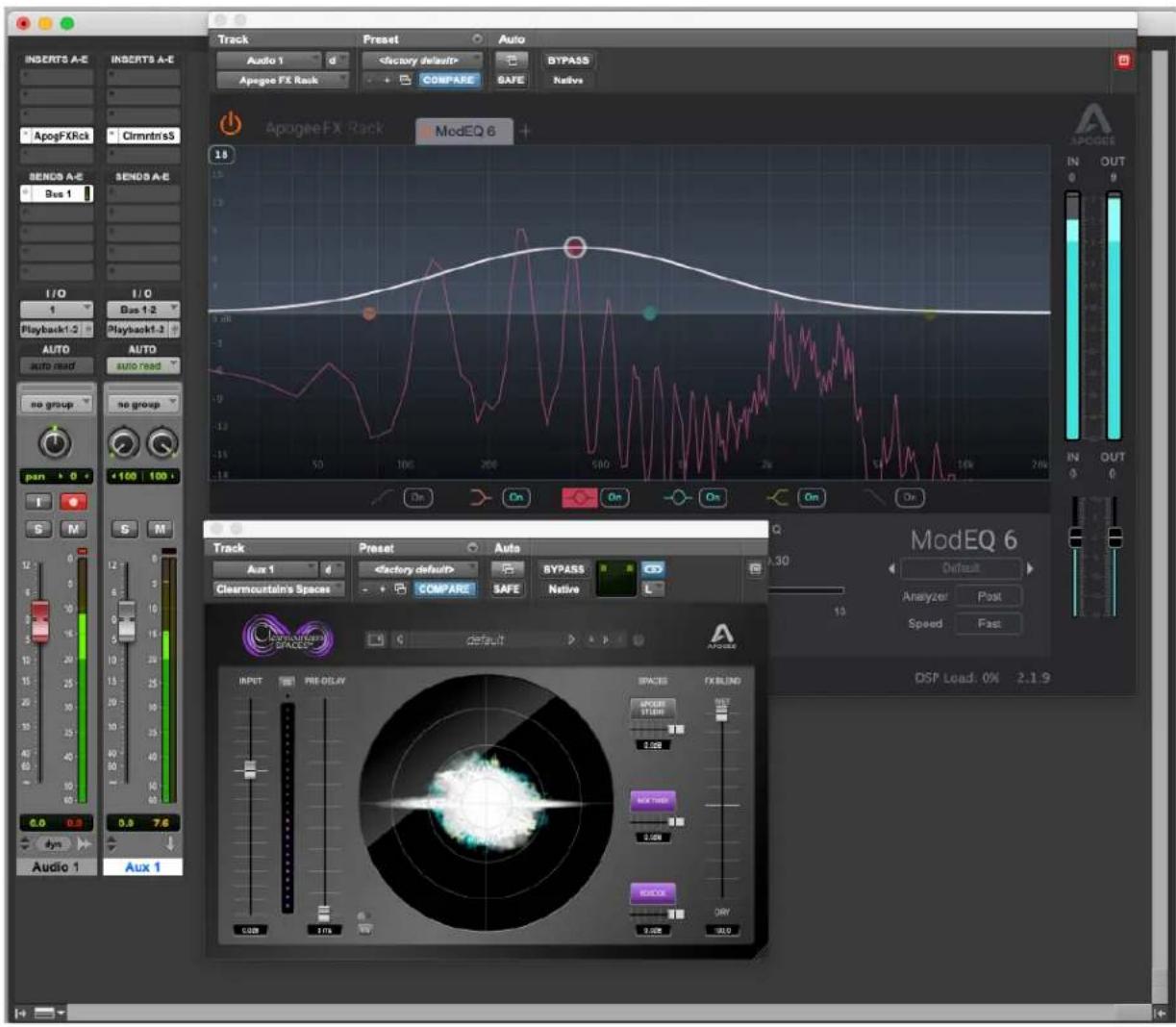1176x1027 pixels.
Task: Click the orange EQ band node
Action: pos(369,313)
